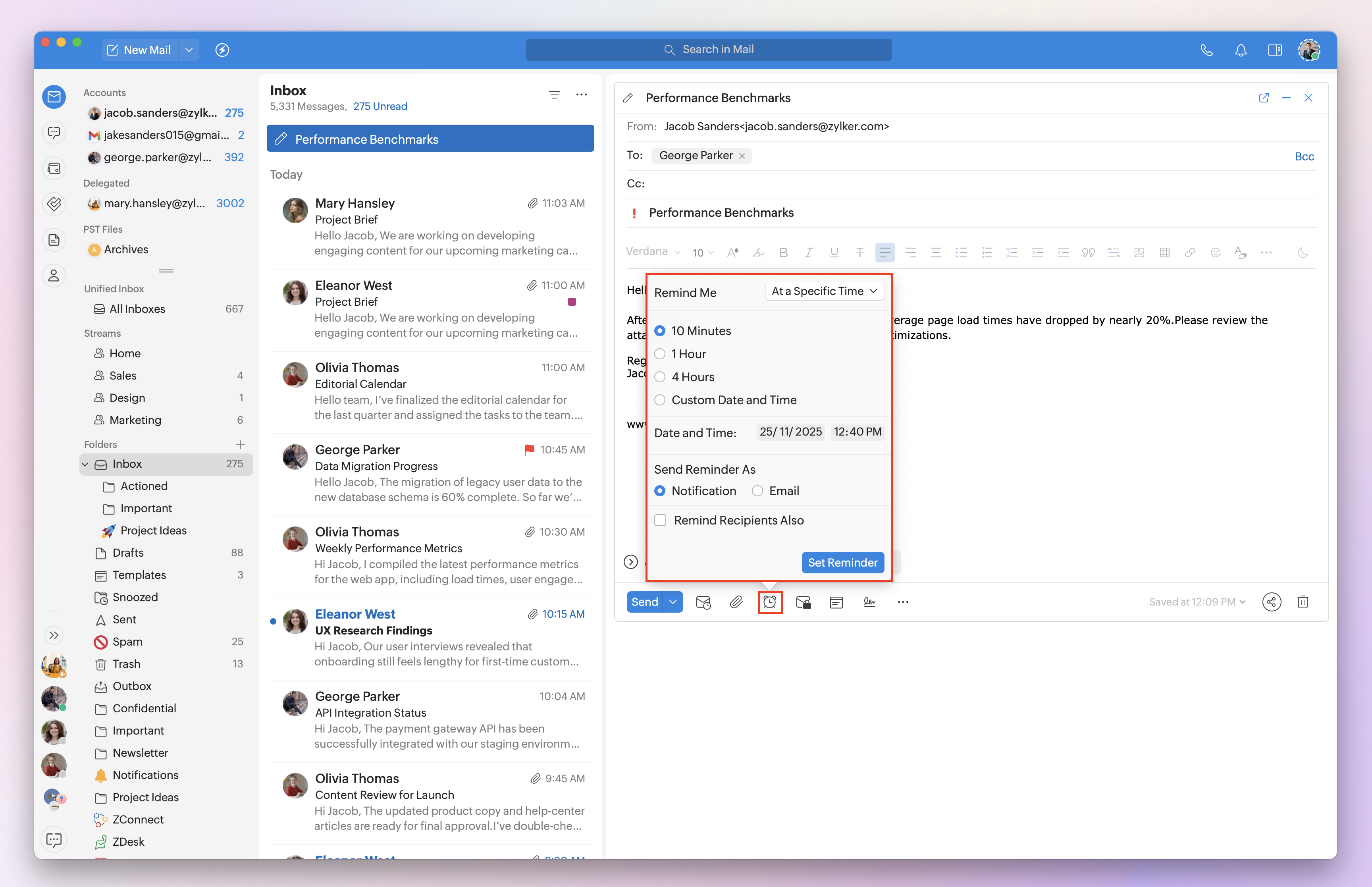This screenshot has width=1372, height=887.
Task: Insert a table using toolbar icon
Action: pyautogui.click(x=1164, y=252)
